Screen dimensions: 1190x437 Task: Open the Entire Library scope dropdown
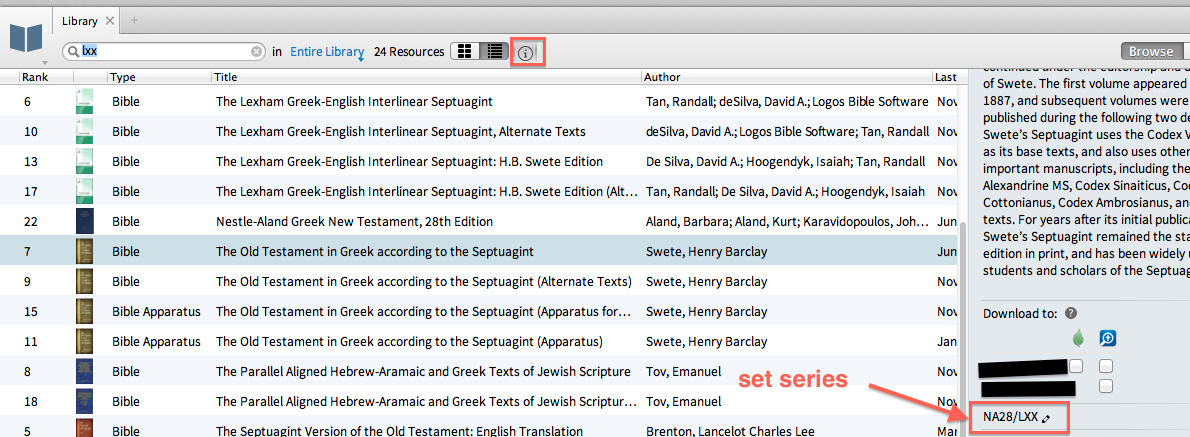(327, 52)
